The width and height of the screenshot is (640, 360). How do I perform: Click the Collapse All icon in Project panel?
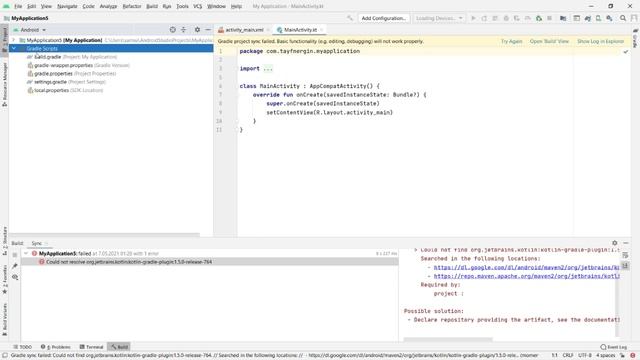[183, 30]
